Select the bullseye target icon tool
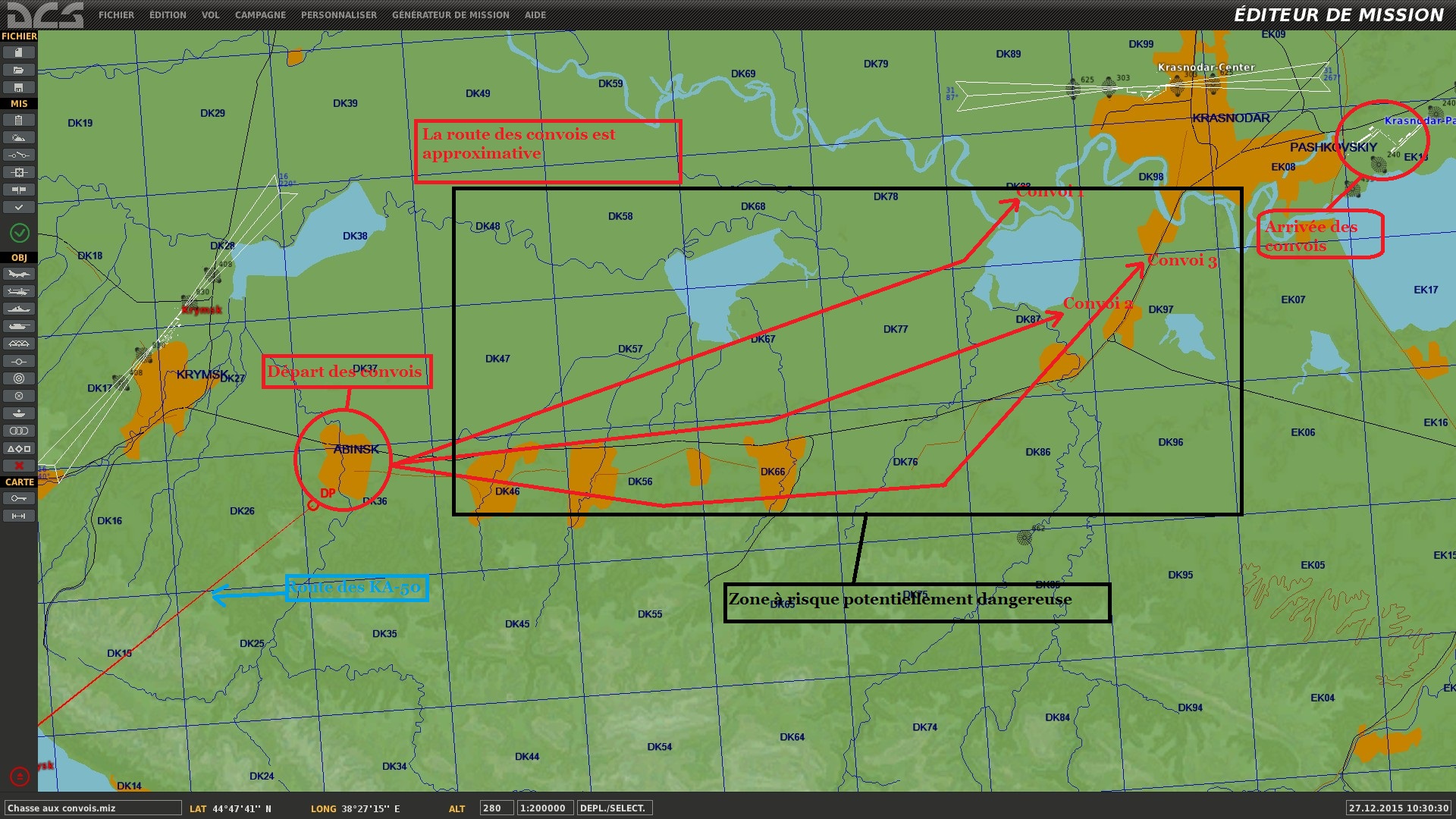Viewport: 1456px width, 819px height. (x=19, y=378)
